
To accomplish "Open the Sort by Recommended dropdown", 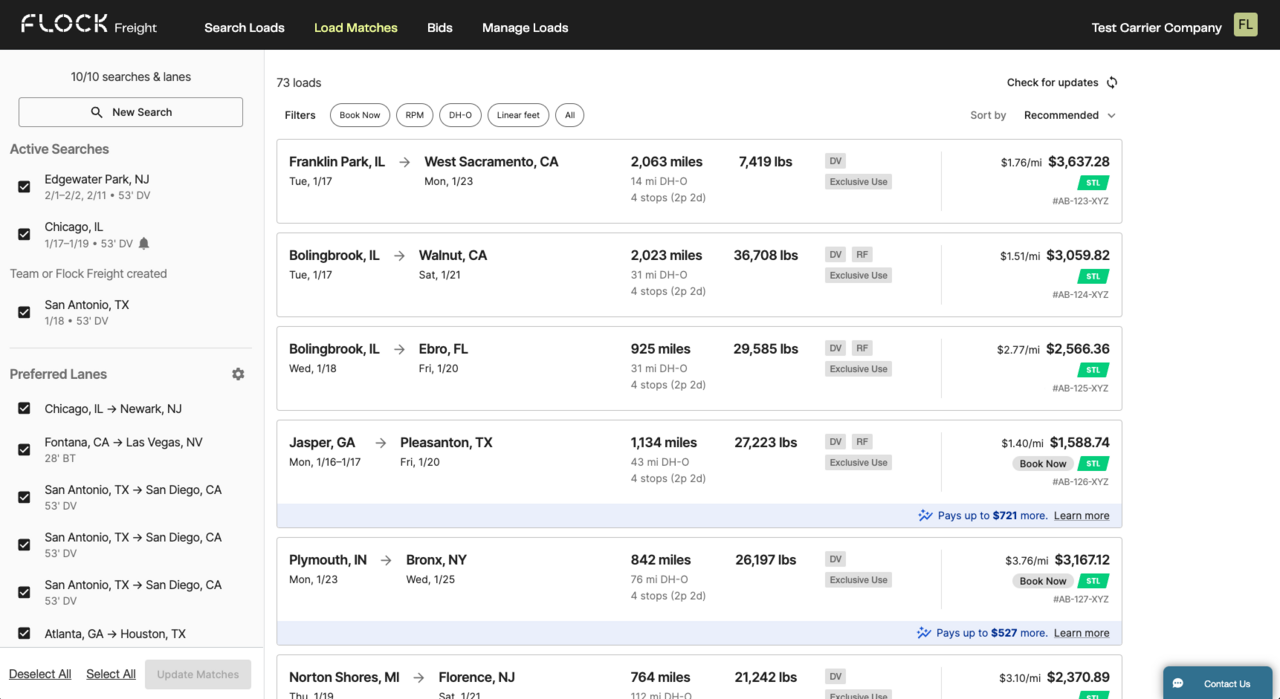I will point(1069,115).
